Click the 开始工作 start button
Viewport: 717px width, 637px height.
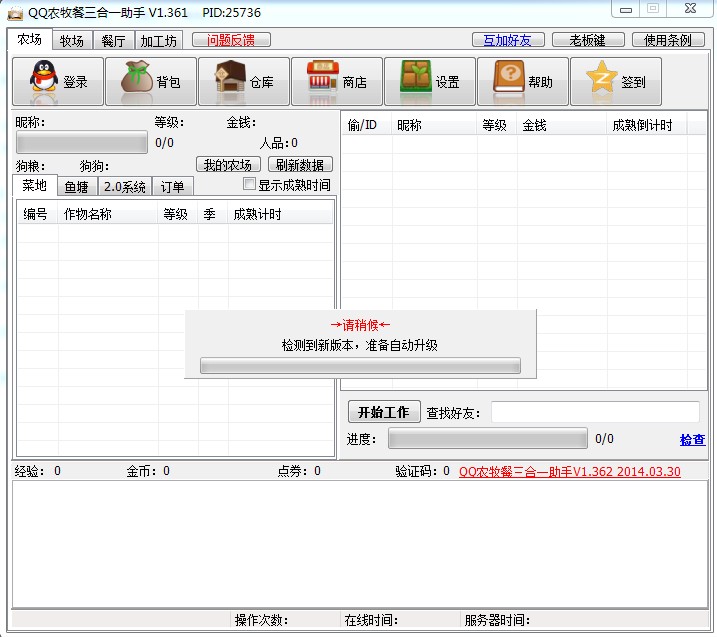(384, 412)
